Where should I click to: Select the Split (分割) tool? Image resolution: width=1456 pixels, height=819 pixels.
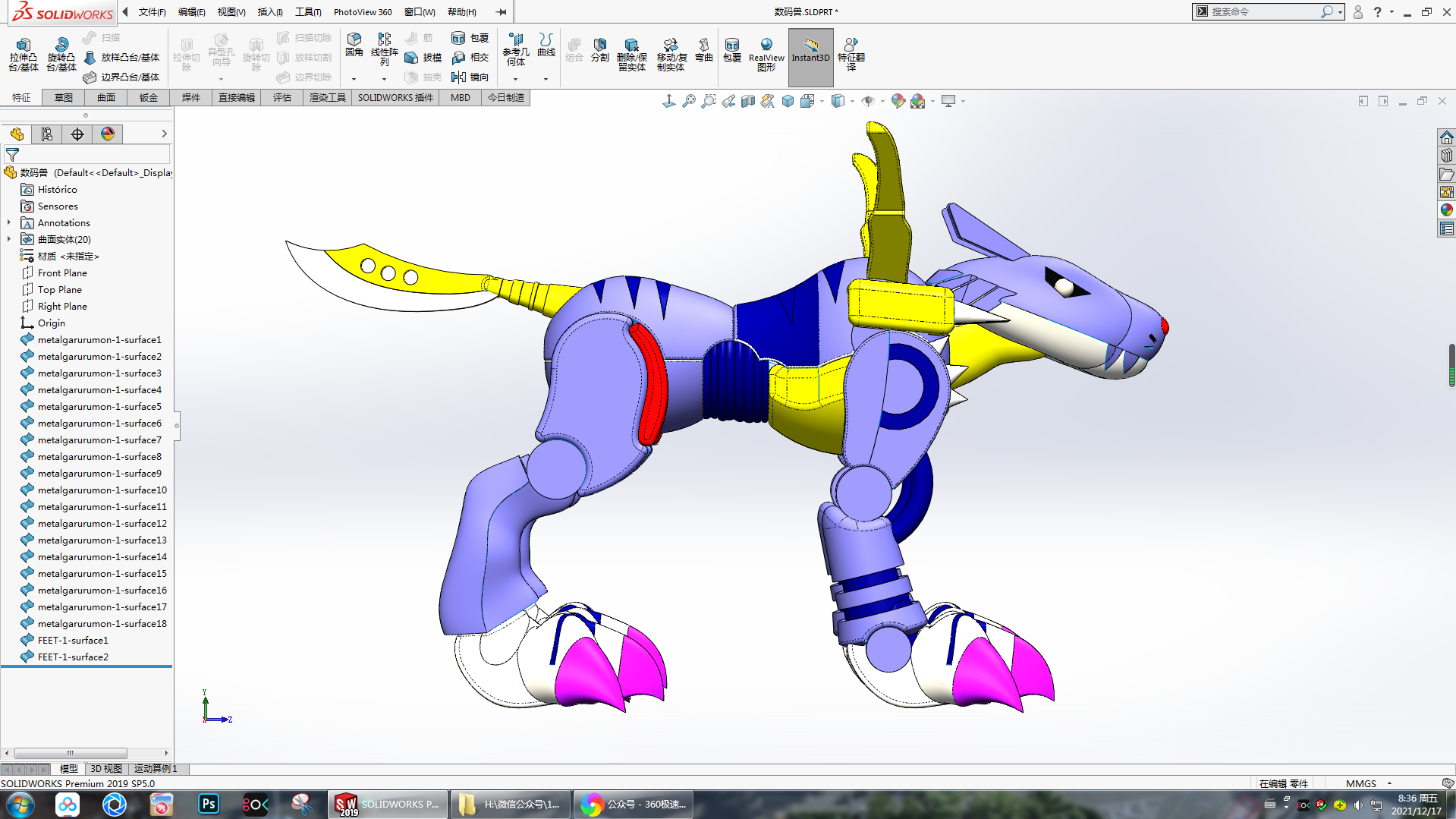click(600, 50)
